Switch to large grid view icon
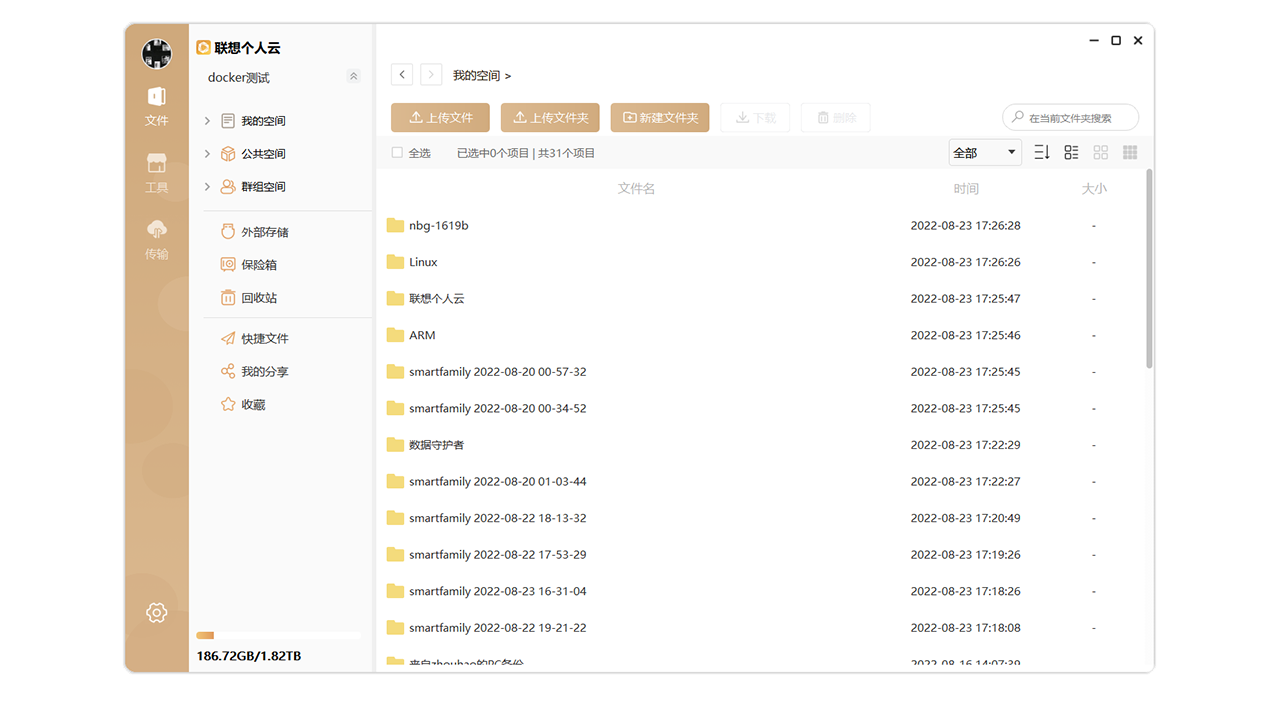 [1101, 152]
